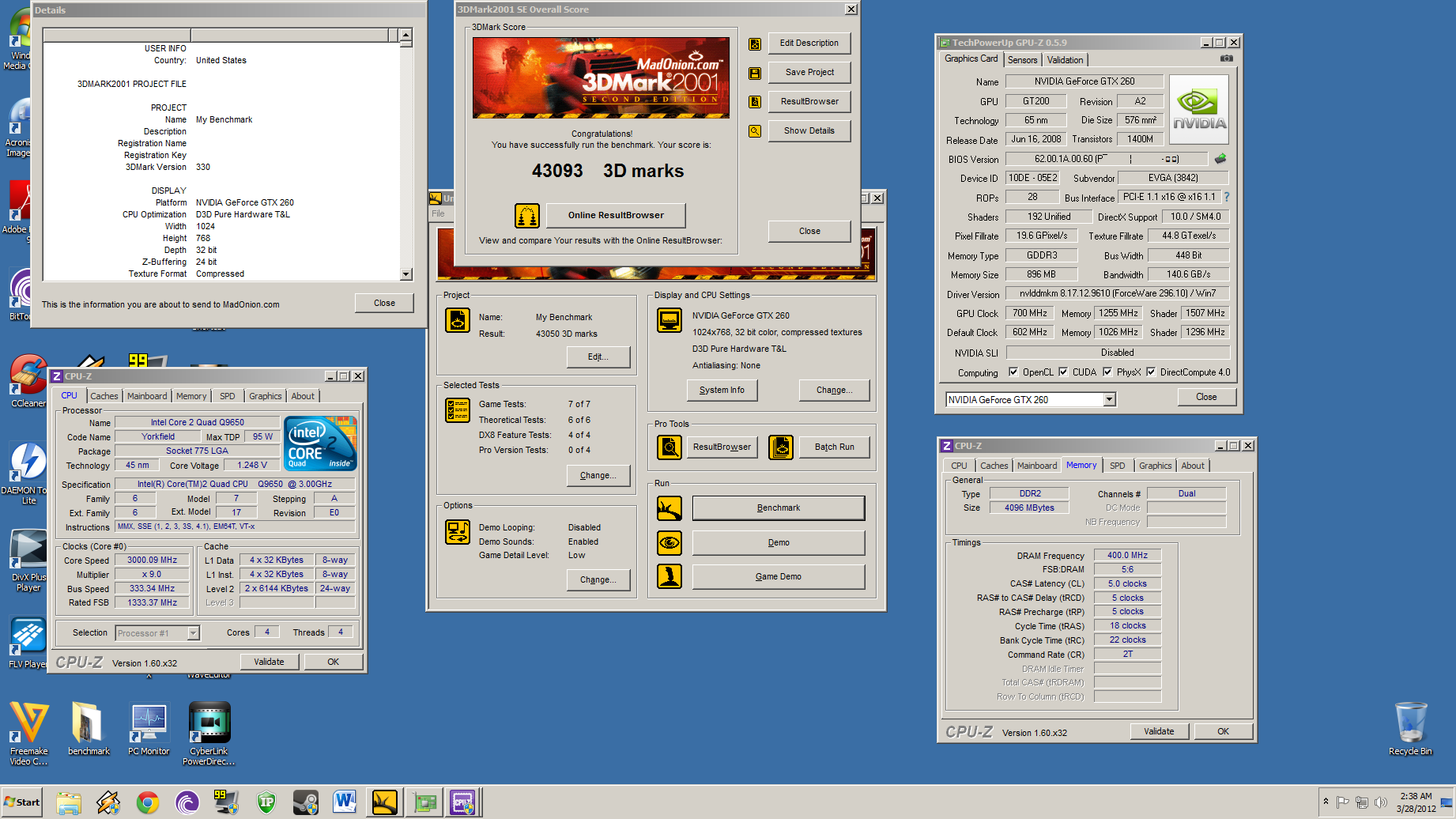
Task: Open Graphics tab in right CPU-Z
Action: 1155,466
